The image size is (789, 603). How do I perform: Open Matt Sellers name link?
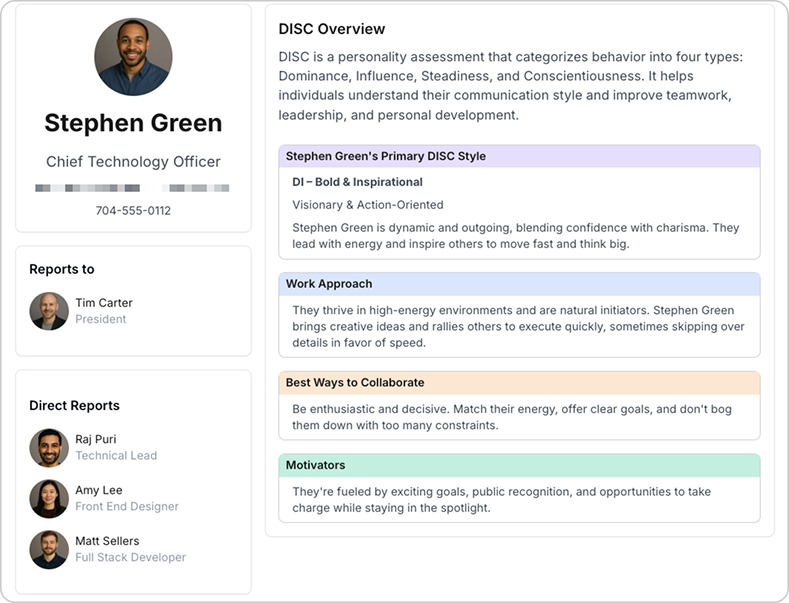(107, 541)
